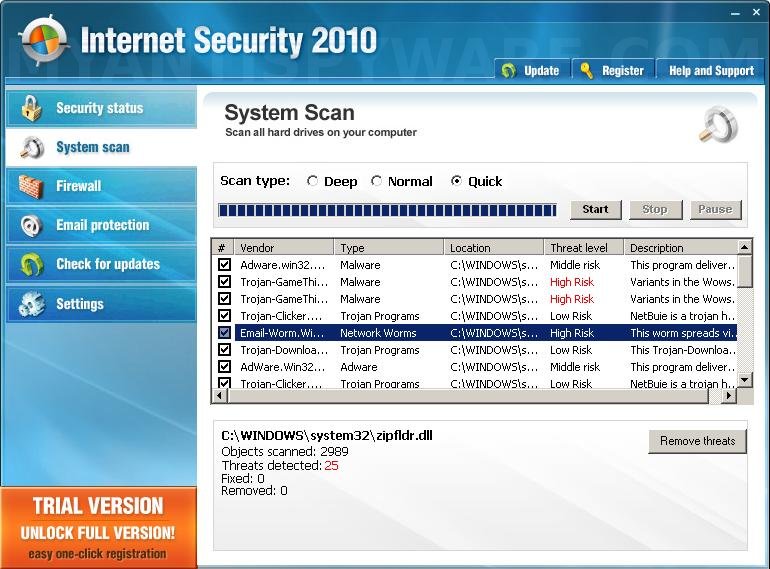Click the green arrows updates icon
The width and height of the screenshot is (770, 569).
tap(31, 264)
